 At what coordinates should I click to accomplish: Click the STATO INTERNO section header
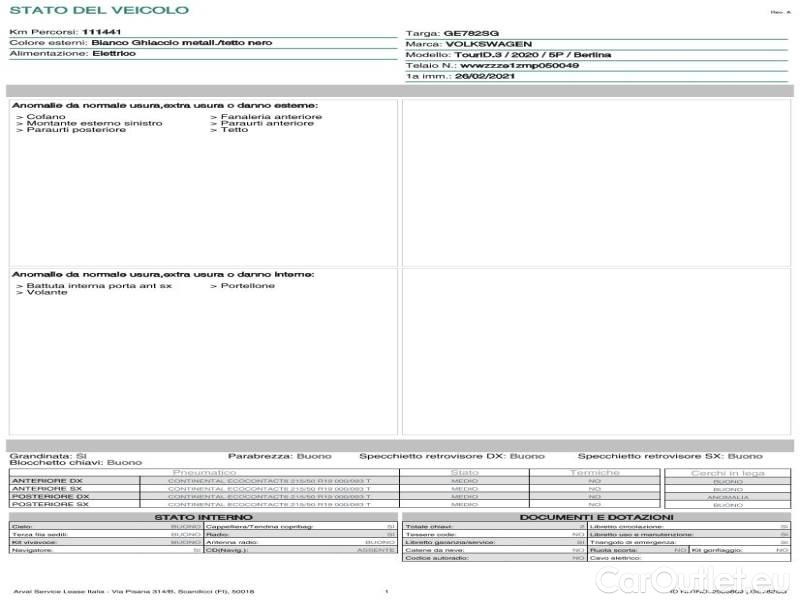tap(203, 517)
